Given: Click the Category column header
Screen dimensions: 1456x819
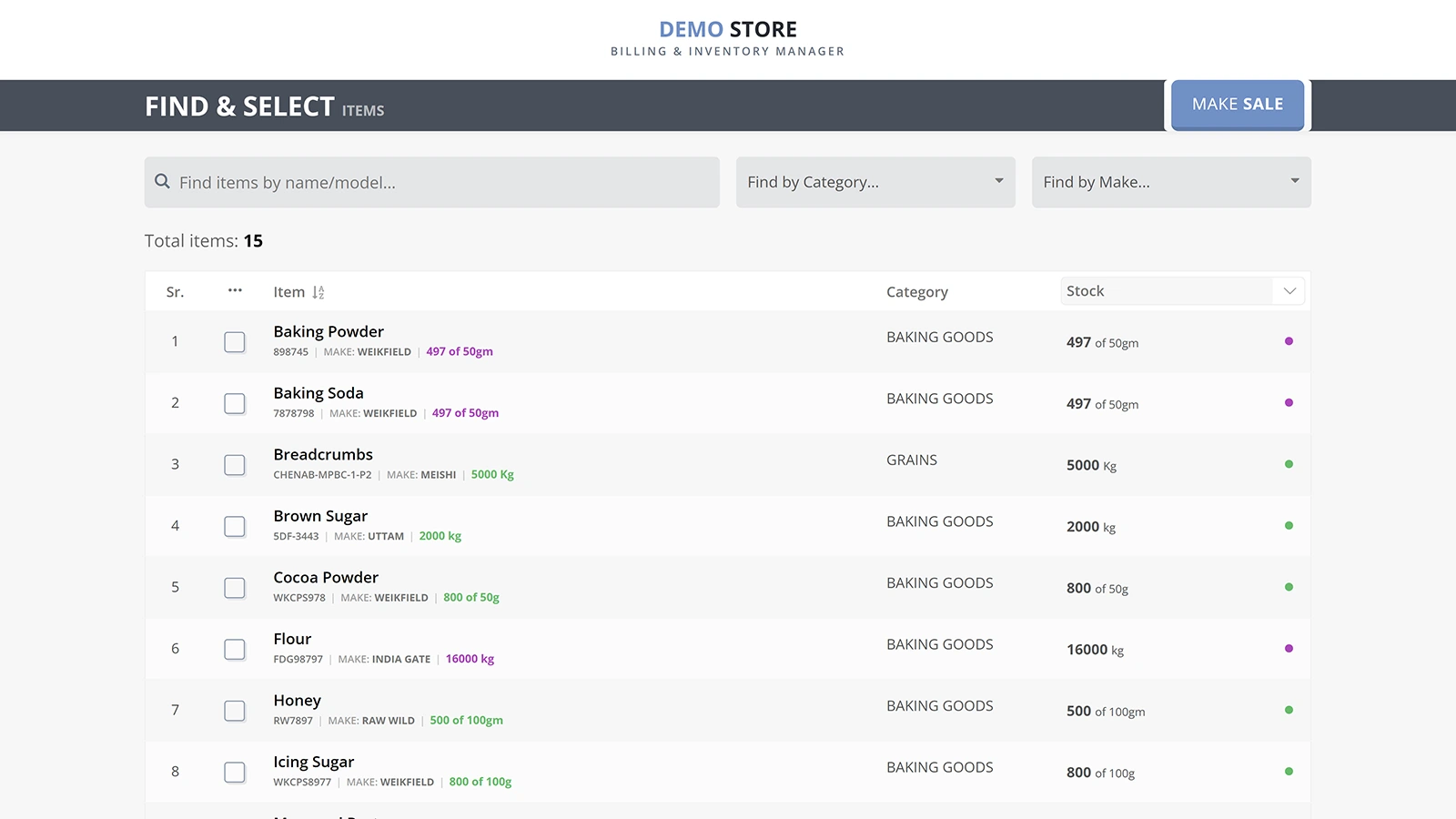Looking at the screenshot, I should (916, 292).
